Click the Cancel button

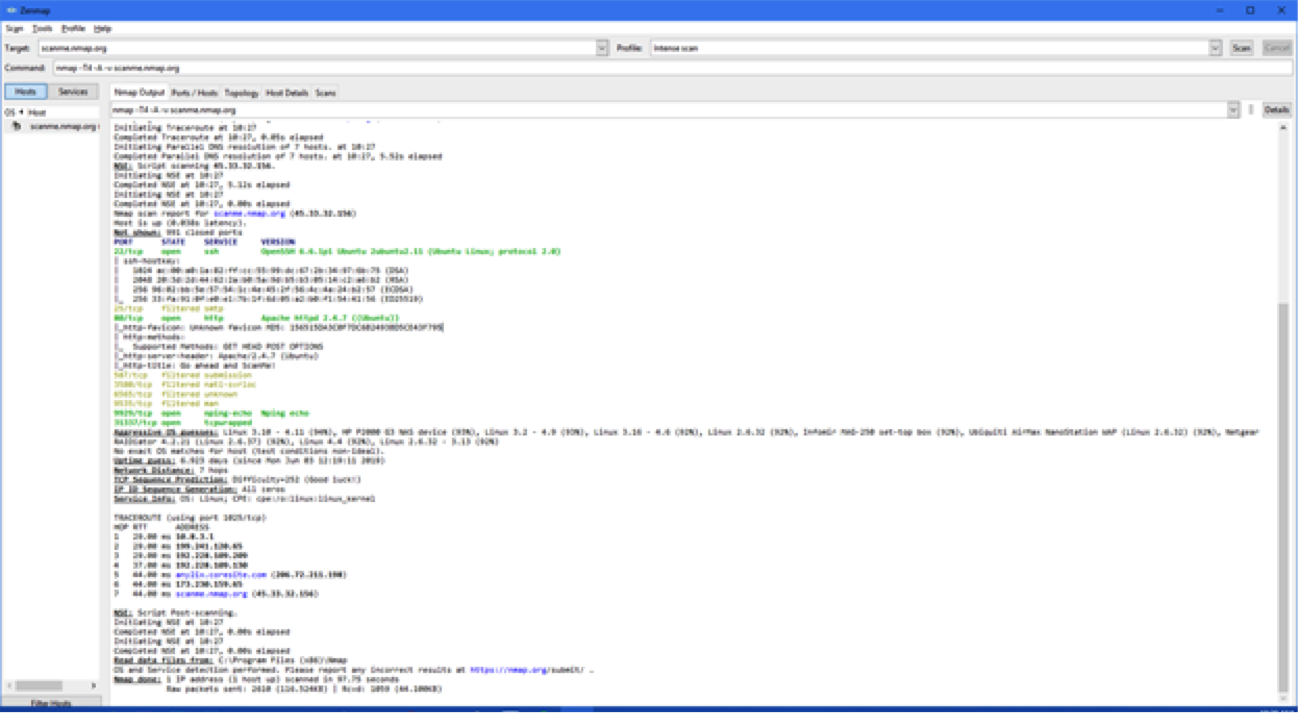[x=1276, y=48]
